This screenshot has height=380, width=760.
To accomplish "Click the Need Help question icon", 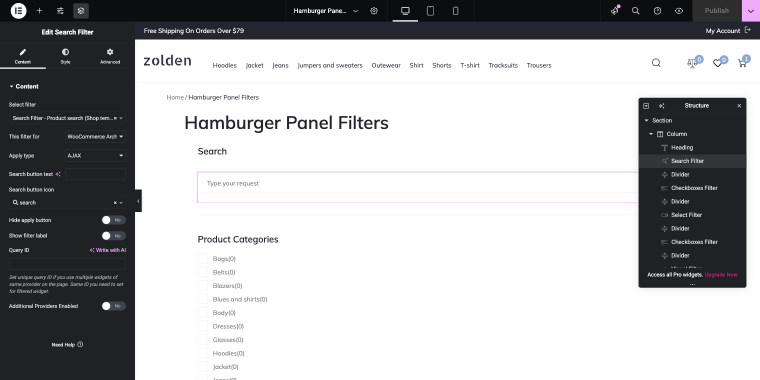I will tap(80, 345).
